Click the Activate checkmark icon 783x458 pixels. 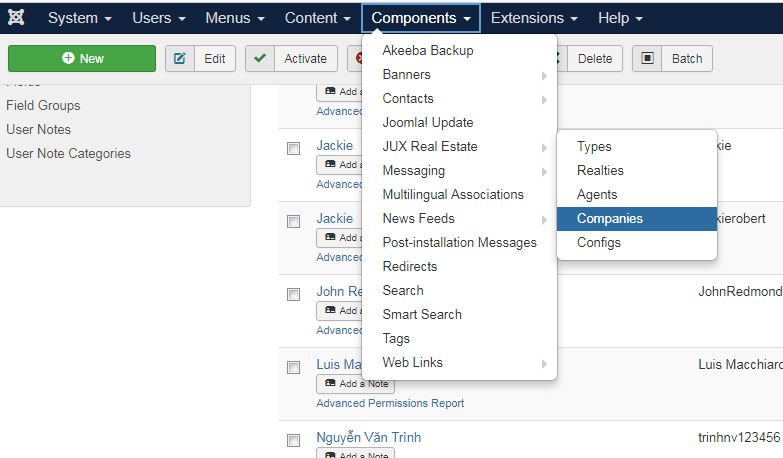[260, 58]
